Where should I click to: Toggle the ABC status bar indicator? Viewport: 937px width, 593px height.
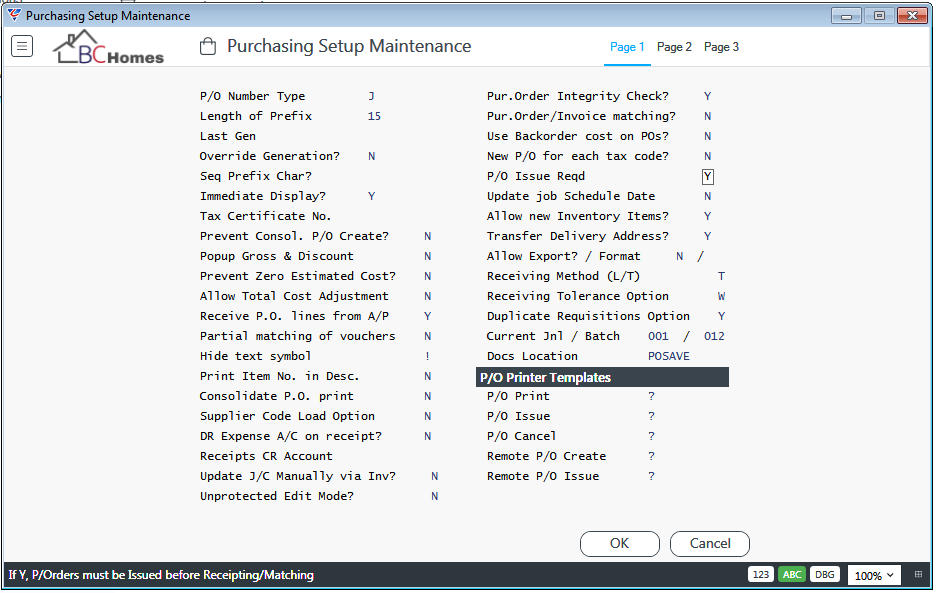pos(792,575)
